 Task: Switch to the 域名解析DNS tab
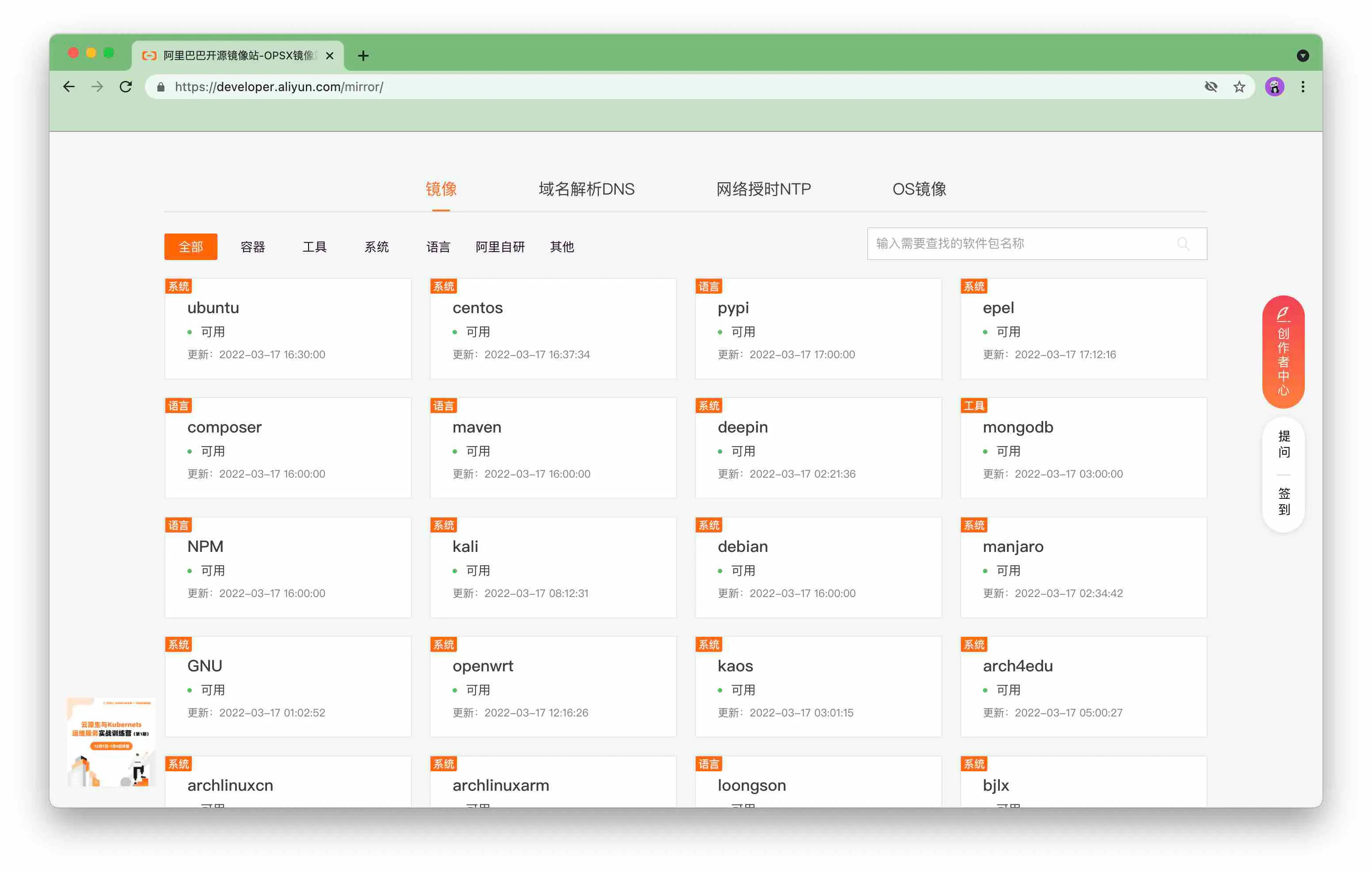(586, 189)
